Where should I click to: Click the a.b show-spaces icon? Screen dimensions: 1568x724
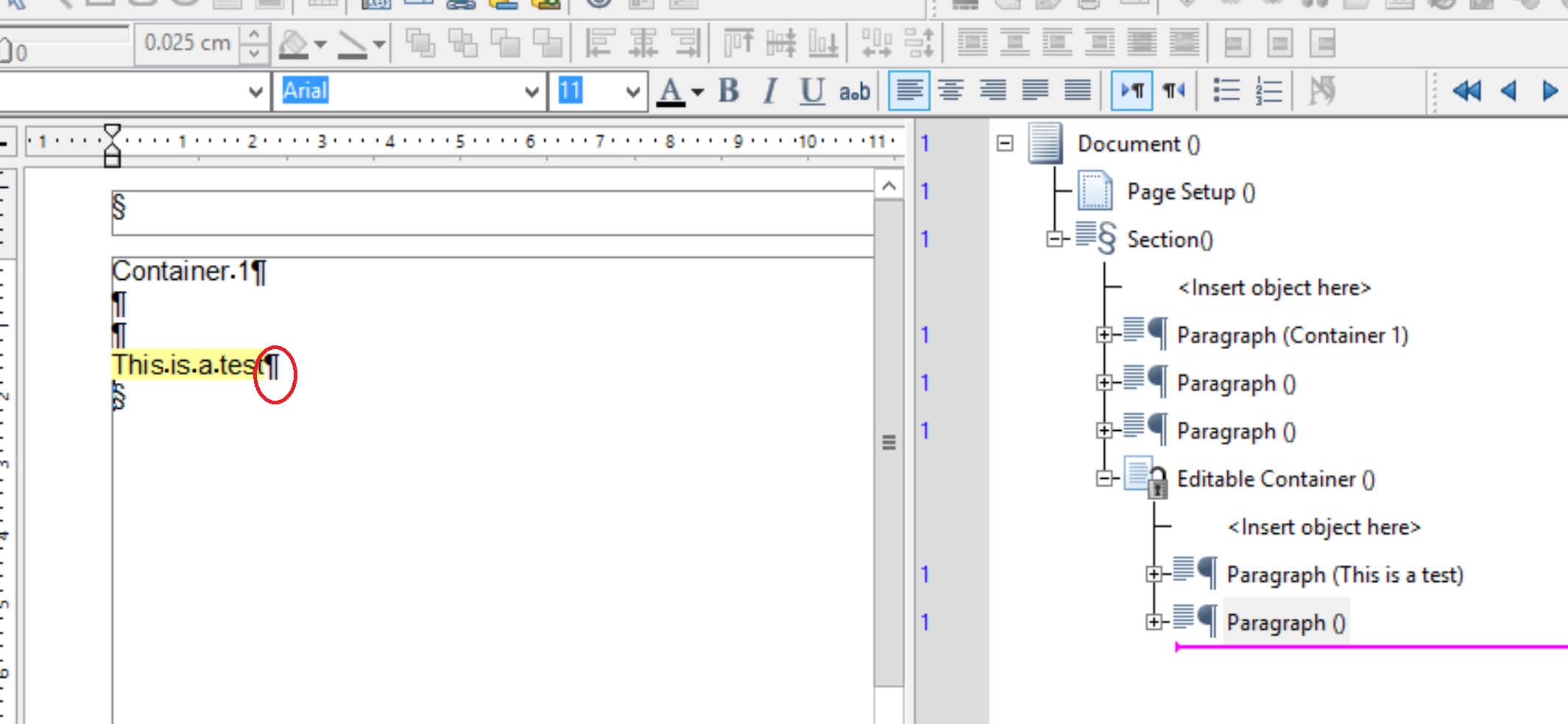click(x=854, y=91)
